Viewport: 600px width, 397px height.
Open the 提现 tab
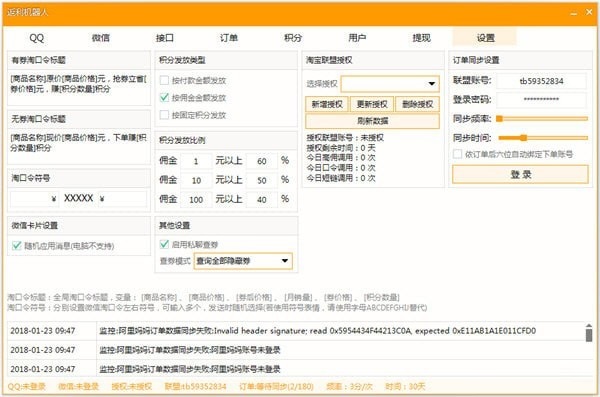421,38
